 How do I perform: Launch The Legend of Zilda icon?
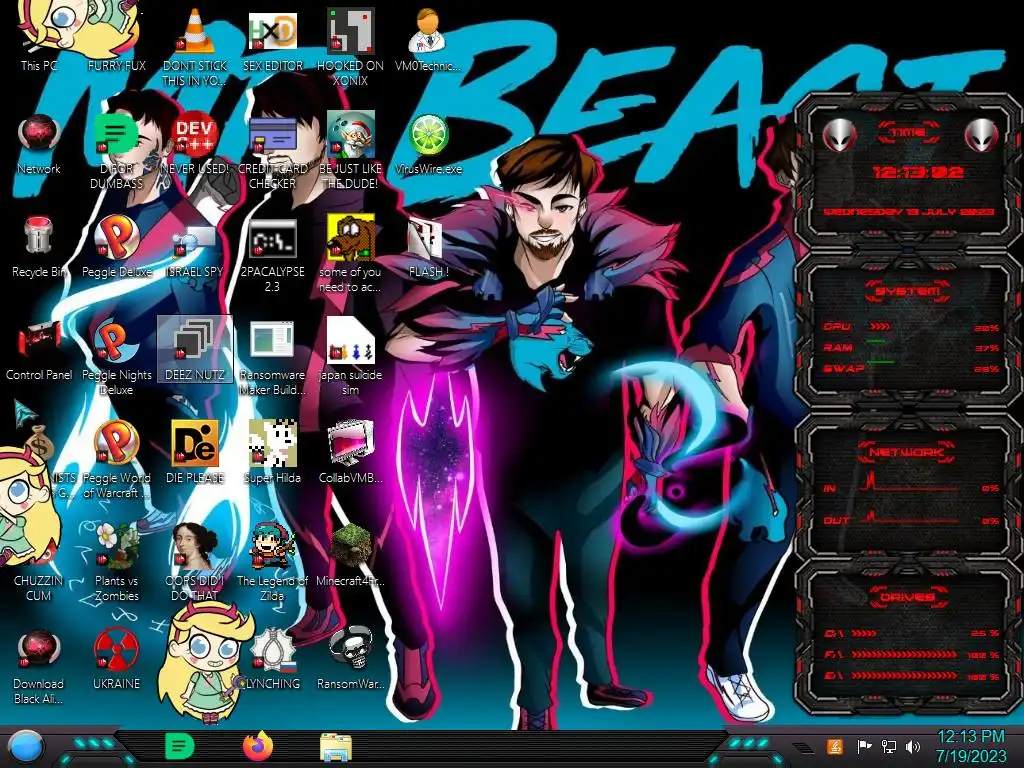tap(272, 564)
